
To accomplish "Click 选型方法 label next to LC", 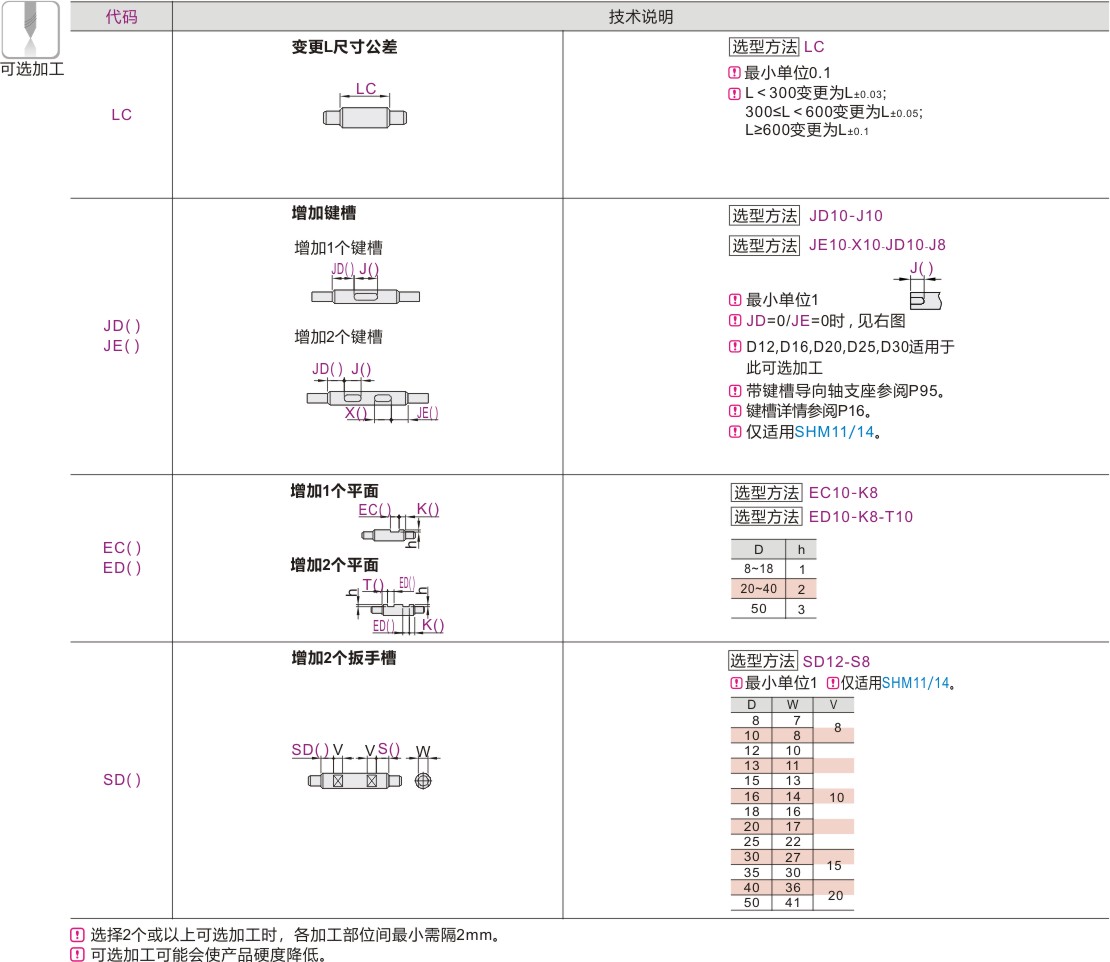I will coord(764,47).
